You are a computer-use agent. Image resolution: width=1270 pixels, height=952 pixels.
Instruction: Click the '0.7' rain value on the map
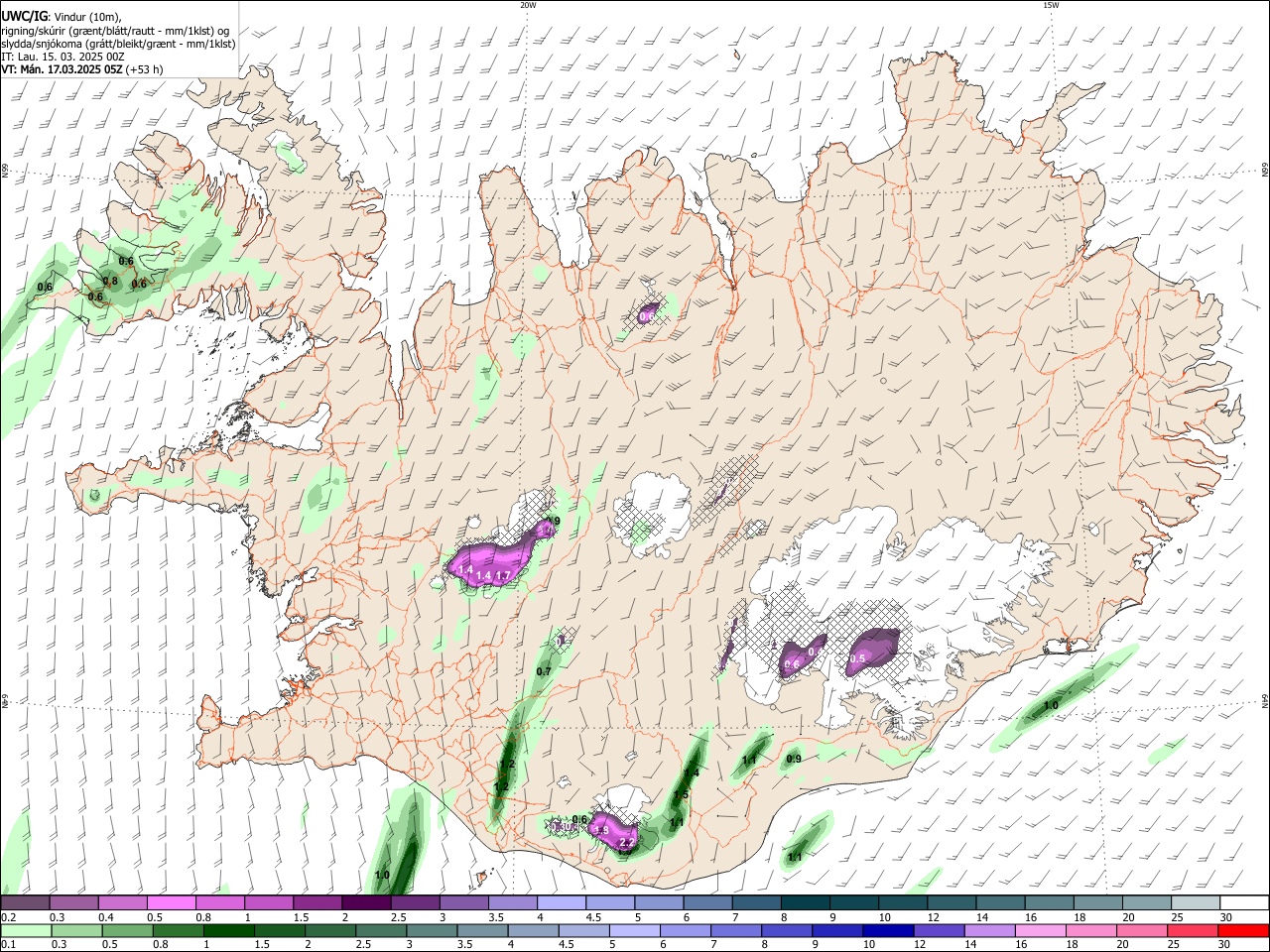(x=544, y=672)
